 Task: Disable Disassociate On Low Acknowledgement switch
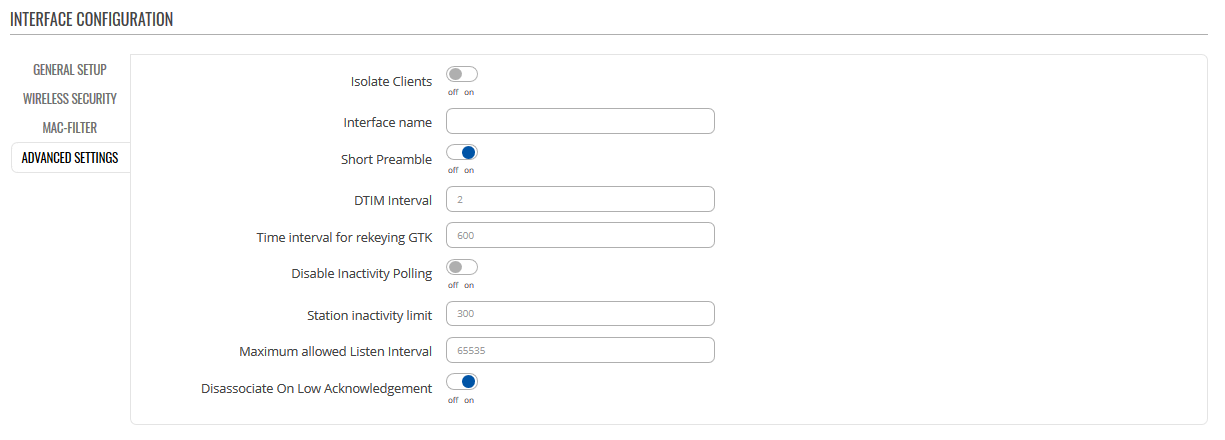click(x=462, y=382)
